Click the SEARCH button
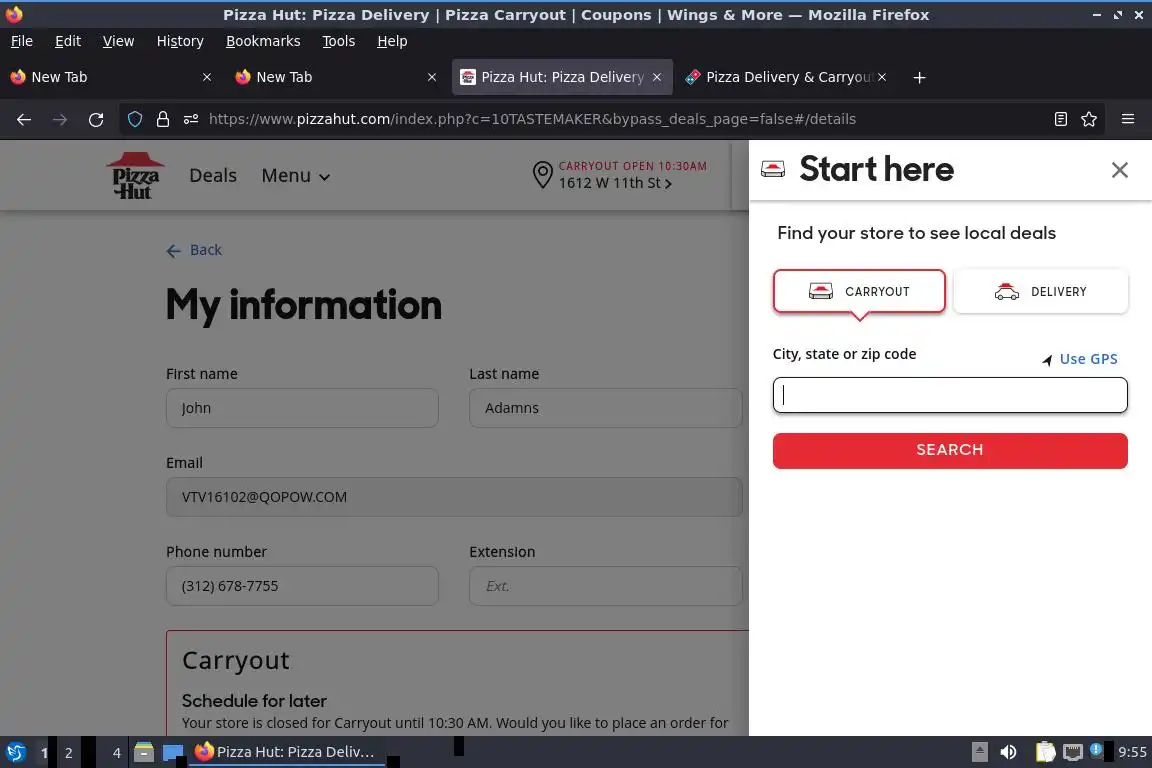This screenshot has width=1152, height=768. (950, 451)
